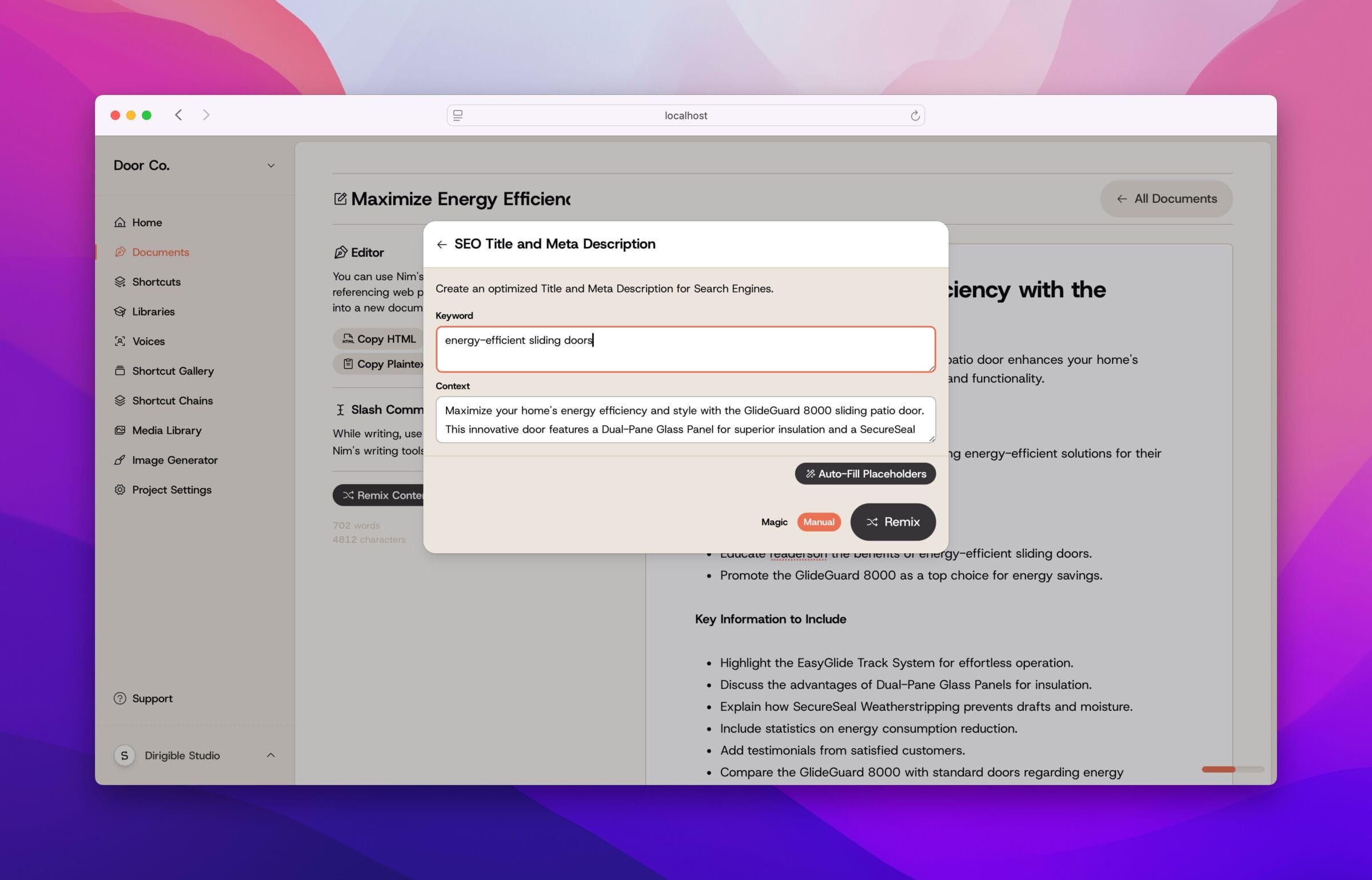Enable Magic auto-fill mode
Viewport: 1372px width, 880px height.
774,521
